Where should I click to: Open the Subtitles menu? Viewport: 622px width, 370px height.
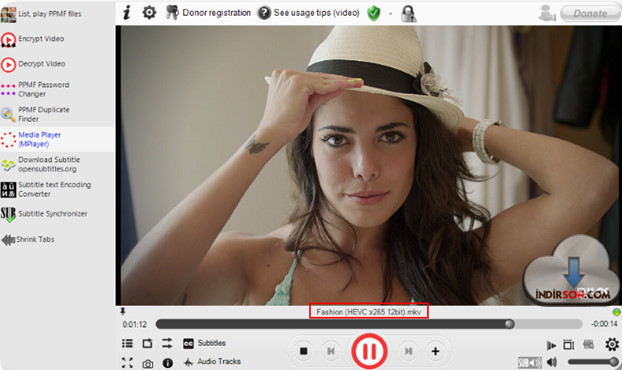coord(204,343)
